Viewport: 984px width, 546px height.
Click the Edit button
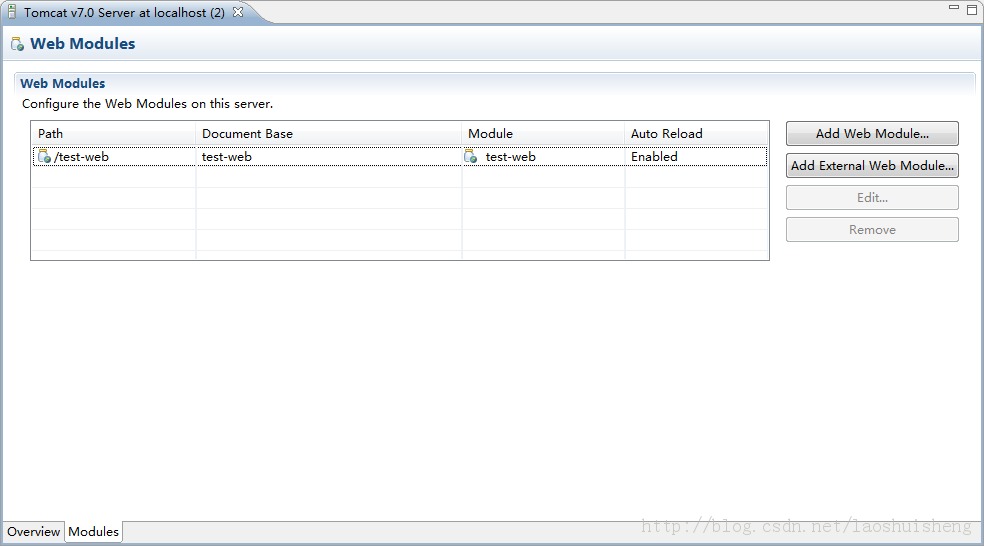click(x=872, y=198)
